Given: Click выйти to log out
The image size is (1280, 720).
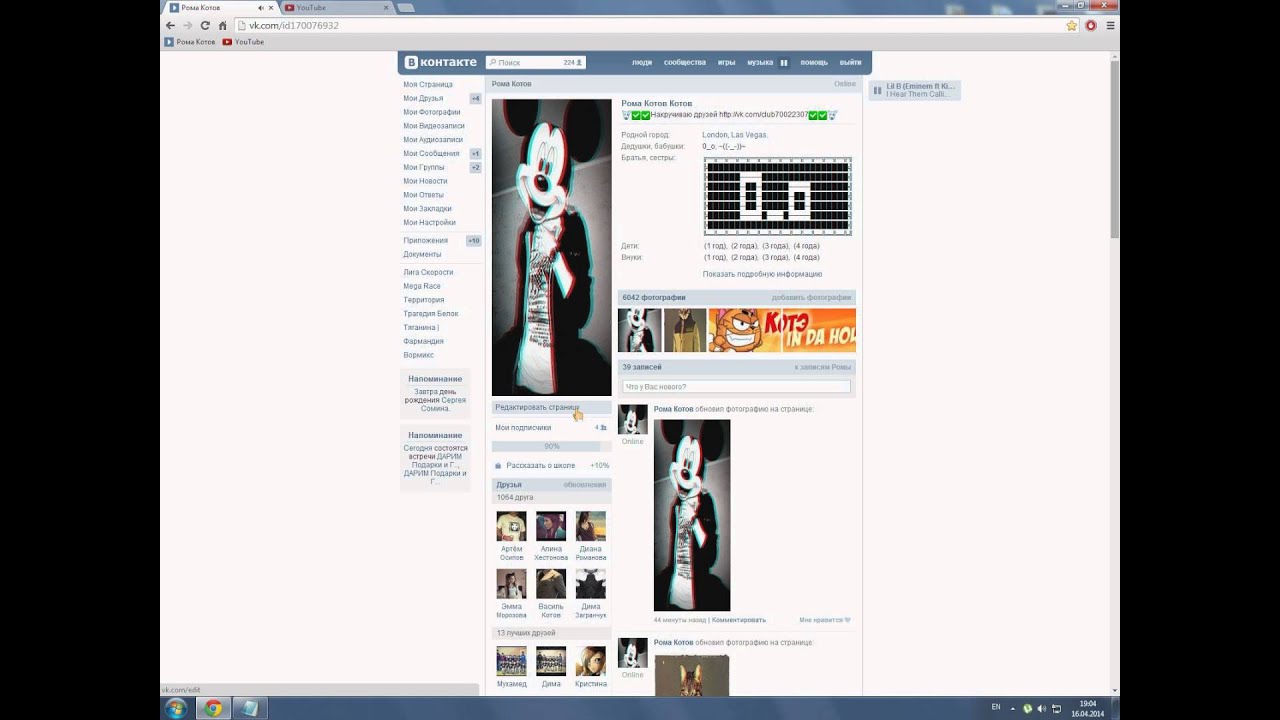Looking at the screenshot, I should (850, 62).
